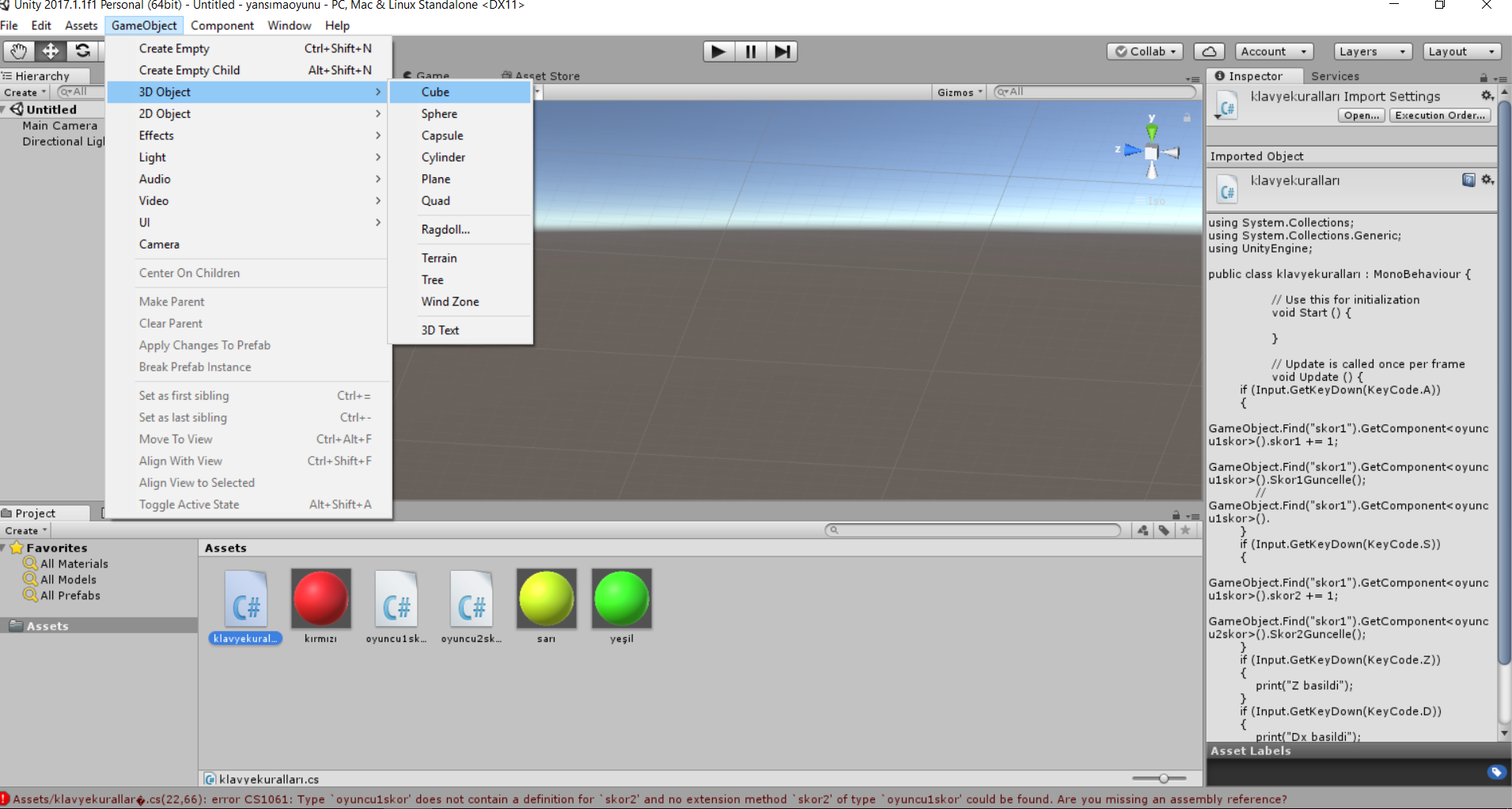Toggle the scene gizmo lock
1512x809 pixels.
[1187, 118]
